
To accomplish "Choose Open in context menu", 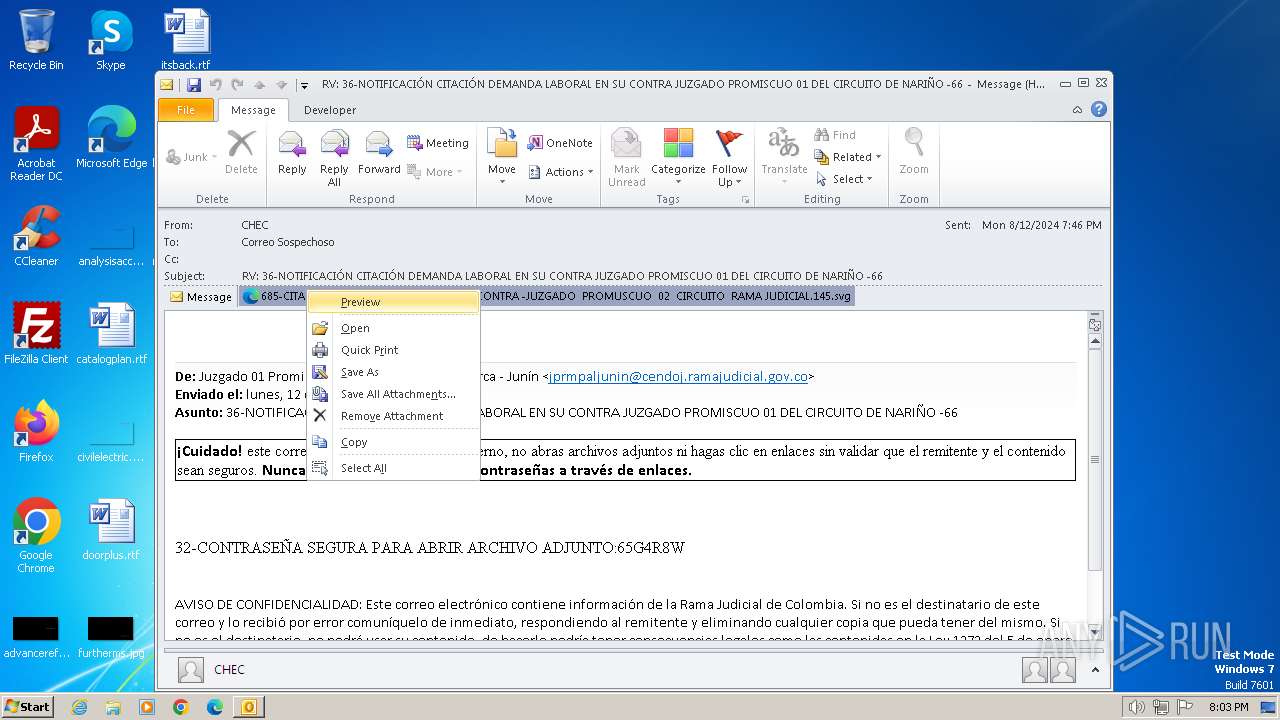I will (x=393, y=328).
